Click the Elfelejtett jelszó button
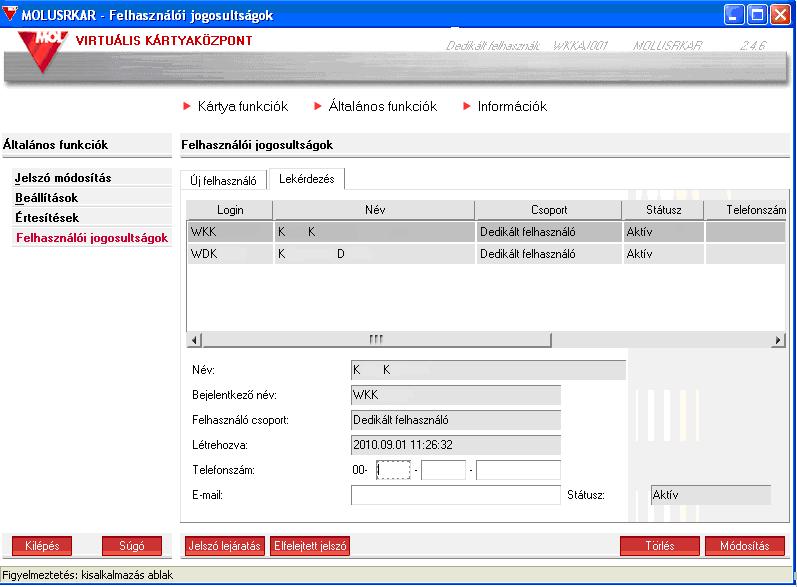Image resolution: width=797 pixels, height=587 pixels. coord(310,546)
